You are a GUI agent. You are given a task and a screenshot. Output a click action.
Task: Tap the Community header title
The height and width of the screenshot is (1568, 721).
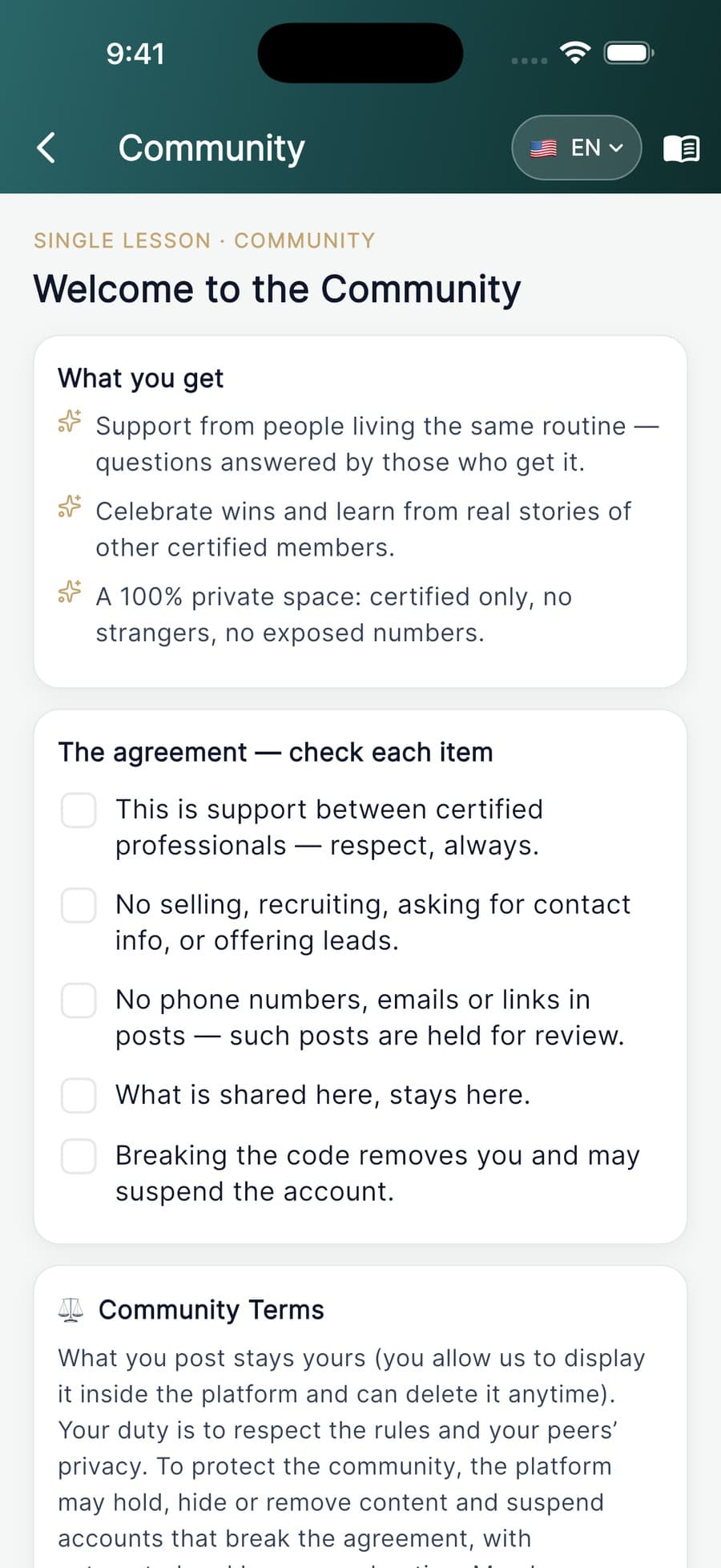point(211,148)
